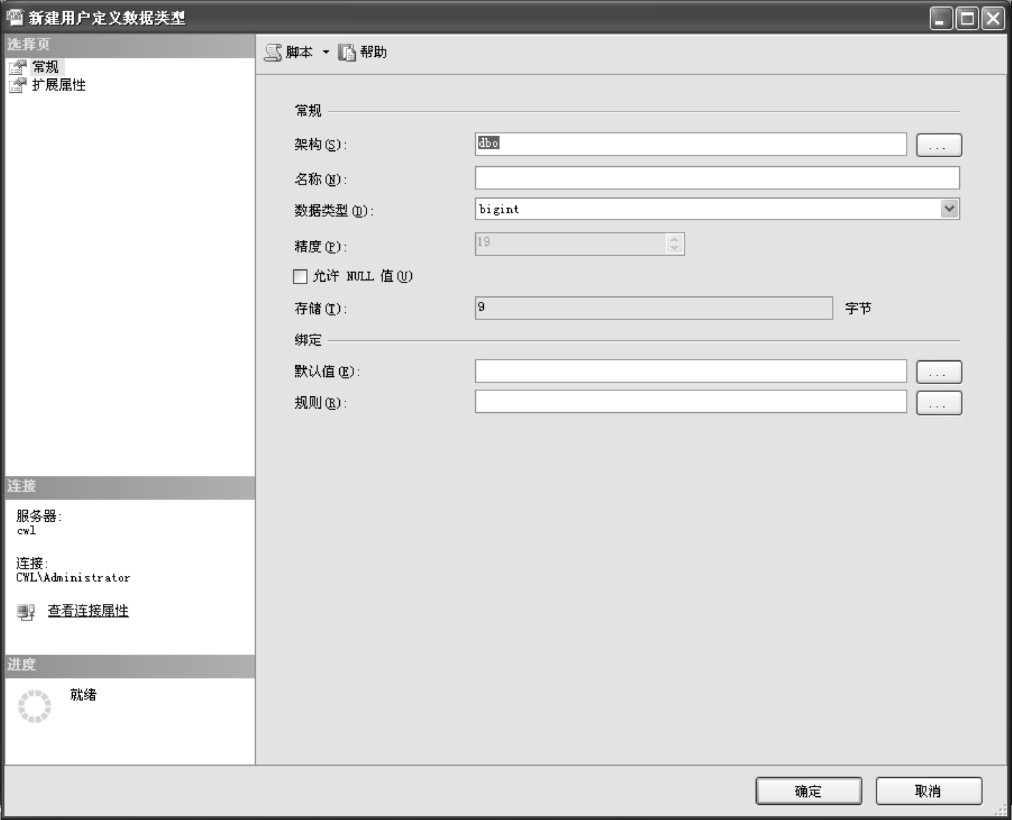Open the 脚本 dropdown arrow
Viewport: 1012px width, 820px height.
click(326, 52)
